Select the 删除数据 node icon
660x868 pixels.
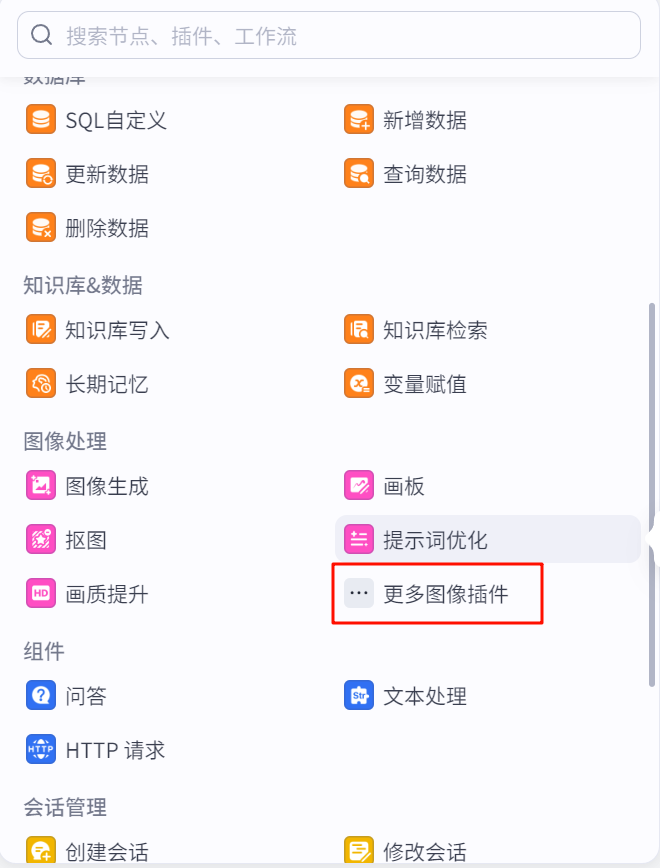click(41, 228)
